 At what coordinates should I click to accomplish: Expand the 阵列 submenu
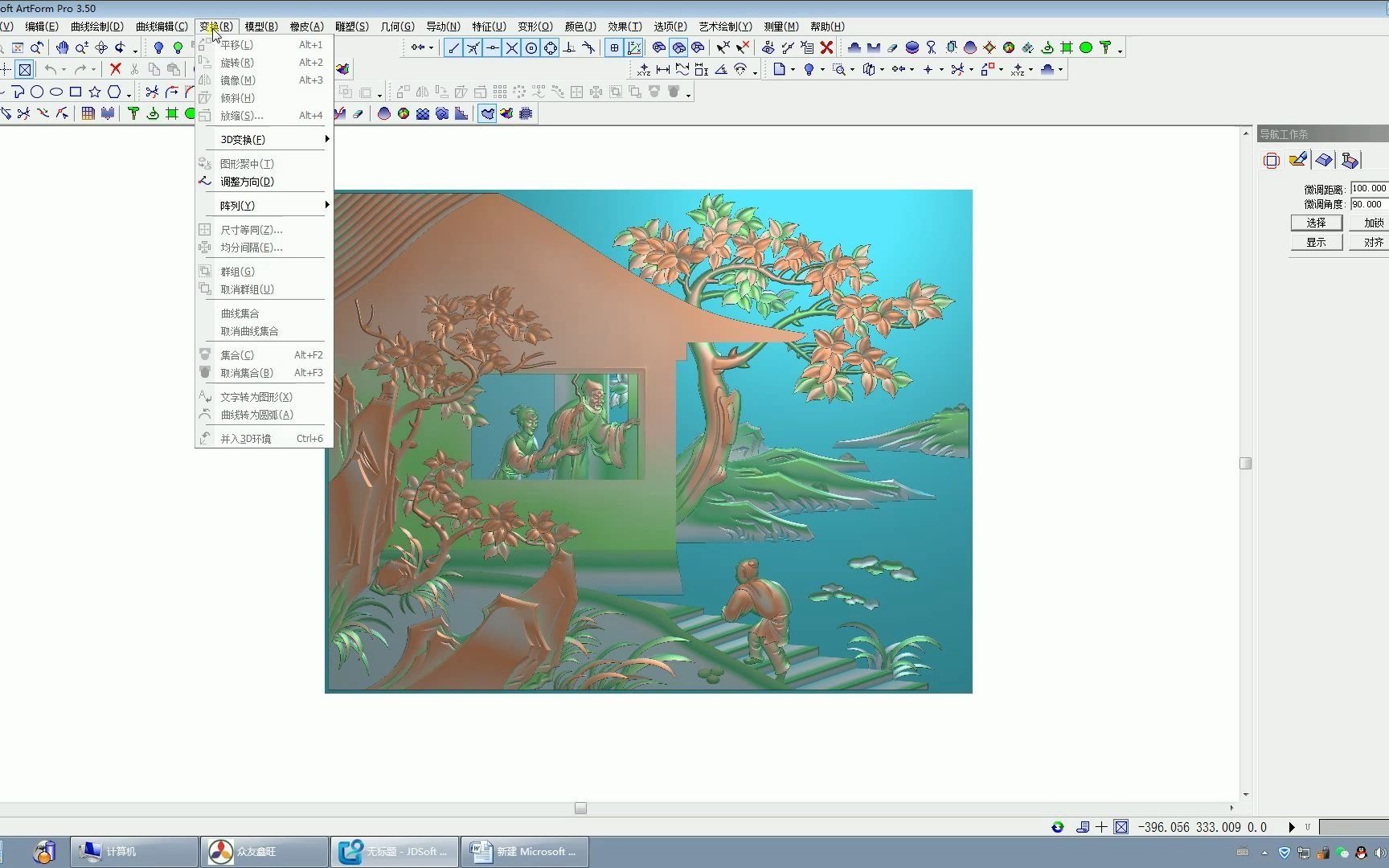tap(264, 205)
